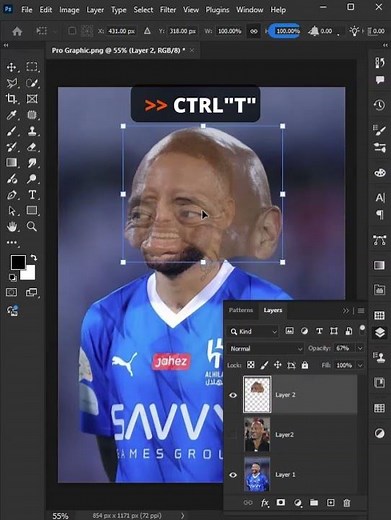391x520 pixels.
Task: Select the Crop tool
Action: [12, 99]
